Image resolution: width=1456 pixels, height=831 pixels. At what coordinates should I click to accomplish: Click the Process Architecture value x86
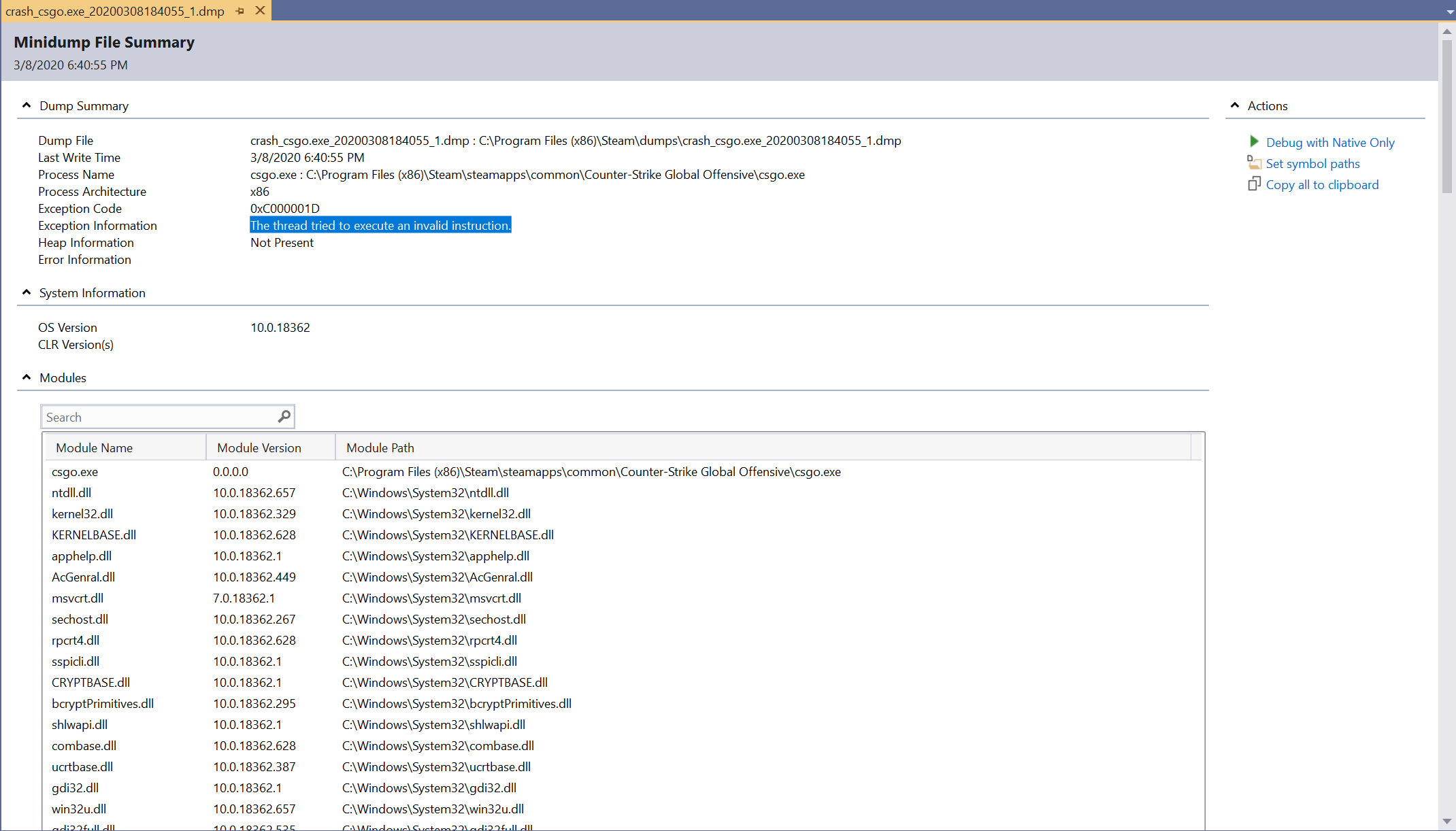[260, 191]
